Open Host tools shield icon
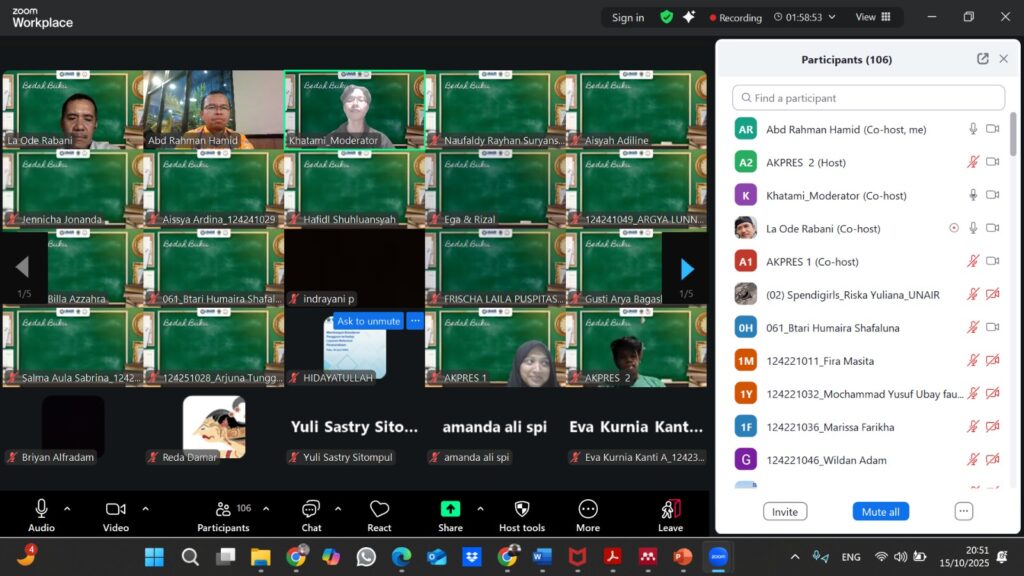Image resolution: width=1024 pixels, height=576 pixels. [x=522, y=509]
